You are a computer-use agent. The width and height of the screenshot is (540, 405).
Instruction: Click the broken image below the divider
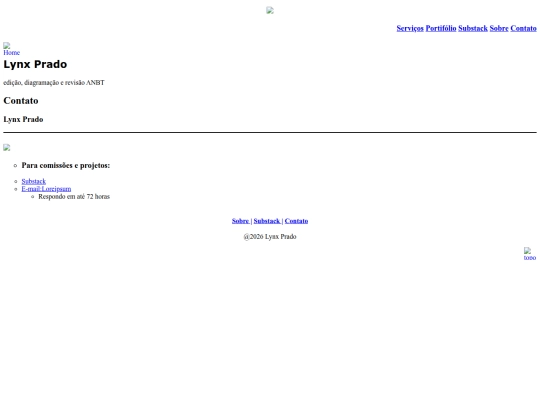pos(7,147)
